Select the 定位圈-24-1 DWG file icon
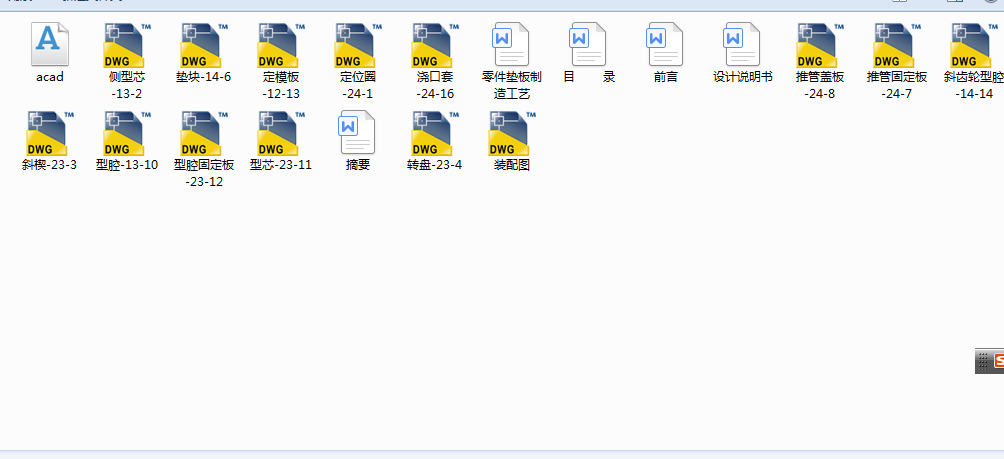 click(x=357, y=45)
